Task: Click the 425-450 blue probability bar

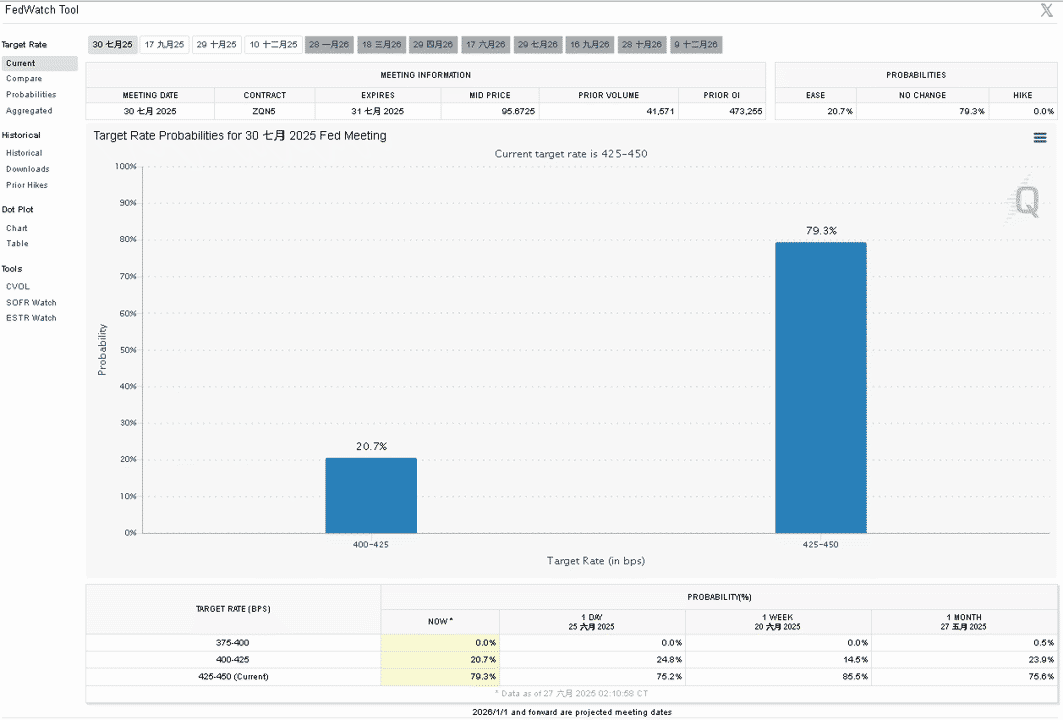Action: click(x=821, y=388)
